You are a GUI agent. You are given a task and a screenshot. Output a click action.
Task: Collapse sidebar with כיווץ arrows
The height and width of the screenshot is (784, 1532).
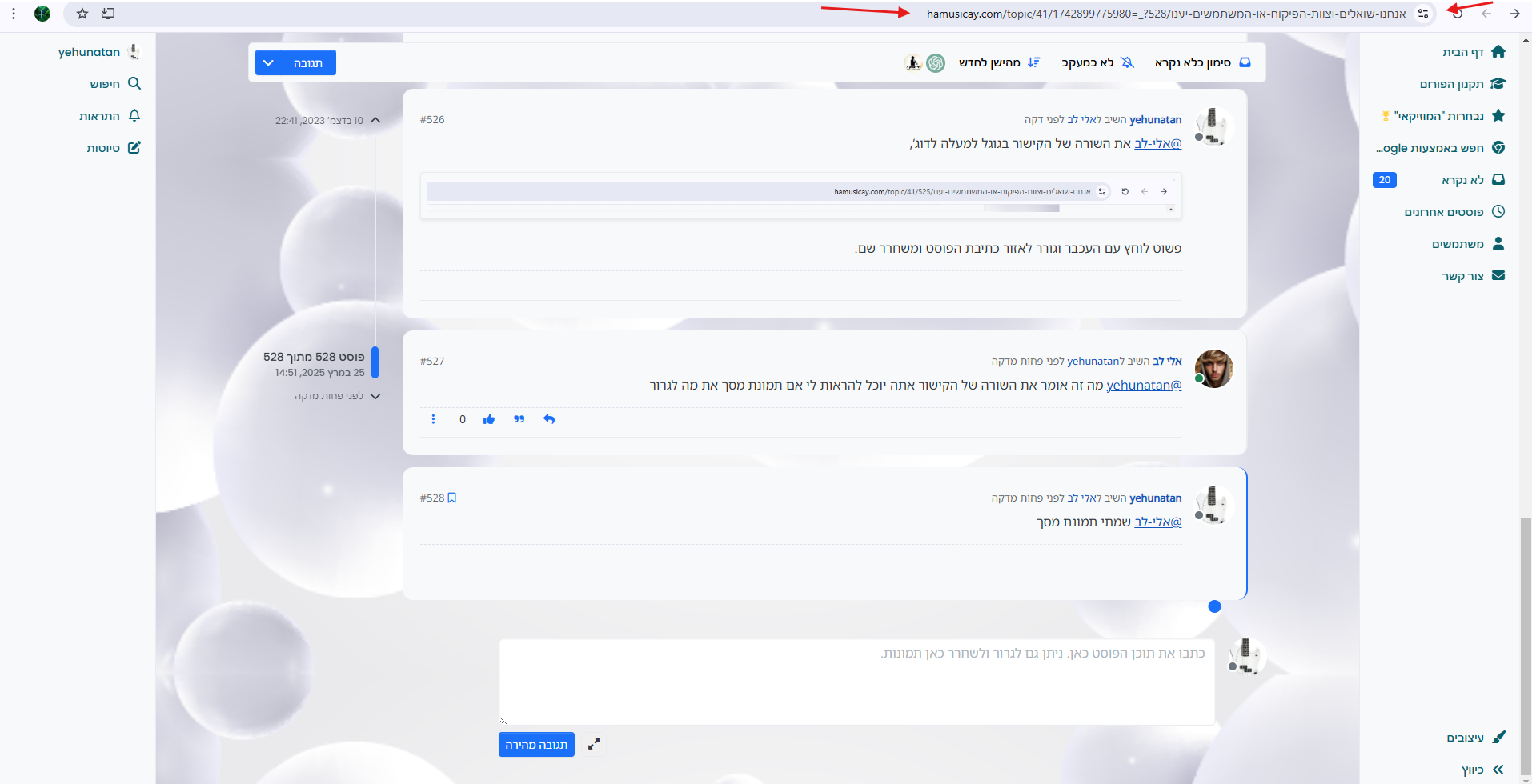1483,770
